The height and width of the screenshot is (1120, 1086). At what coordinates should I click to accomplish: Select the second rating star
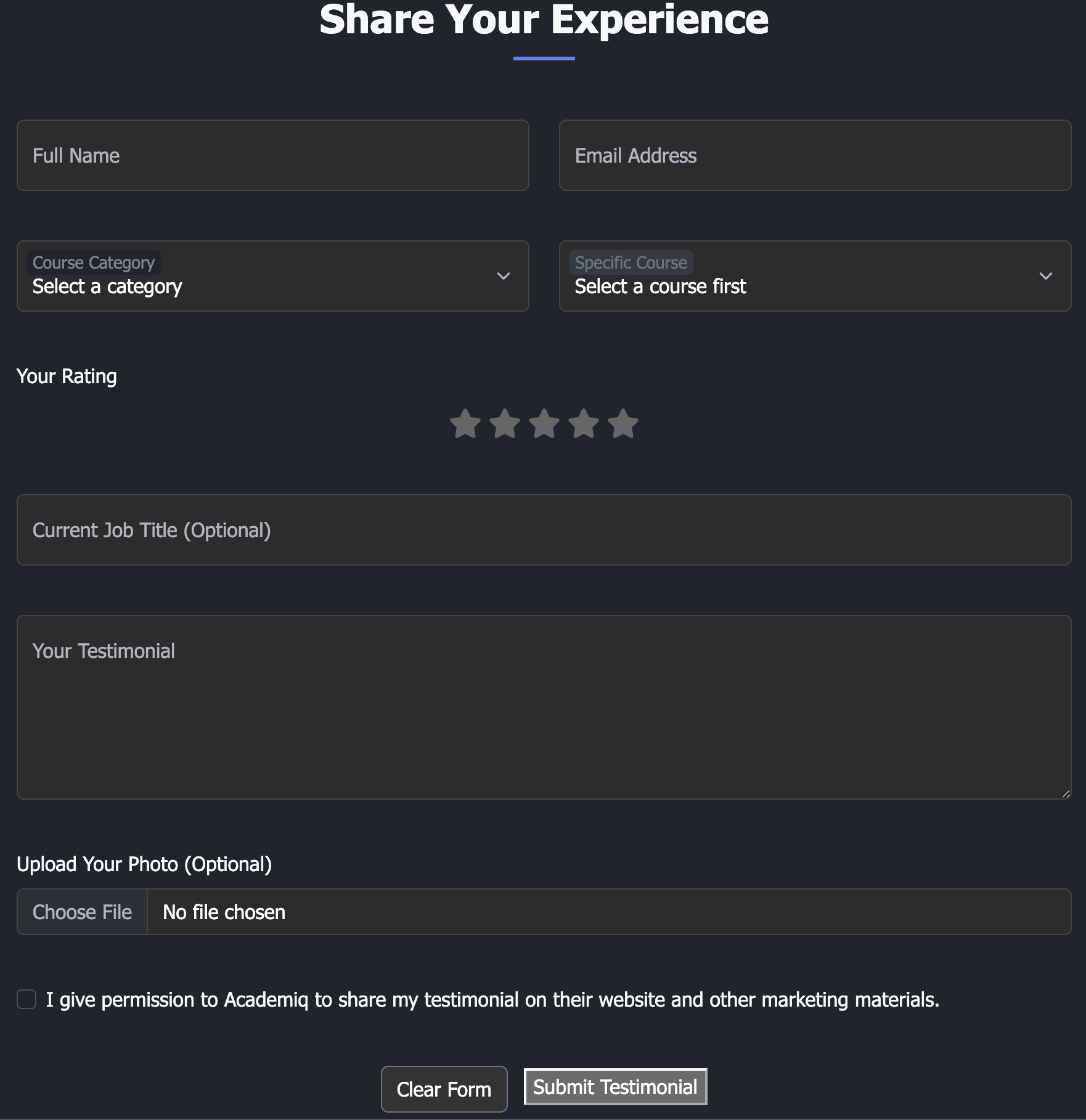click(505, 424)
